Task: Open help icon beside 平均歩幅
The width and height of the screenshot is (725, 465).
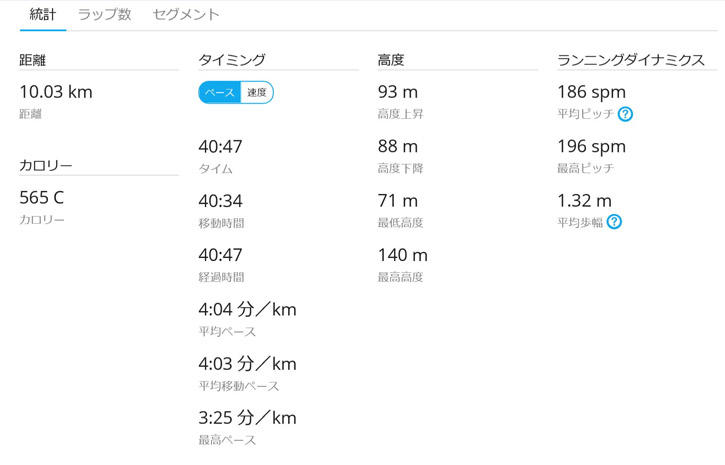Action: [614, 222]
